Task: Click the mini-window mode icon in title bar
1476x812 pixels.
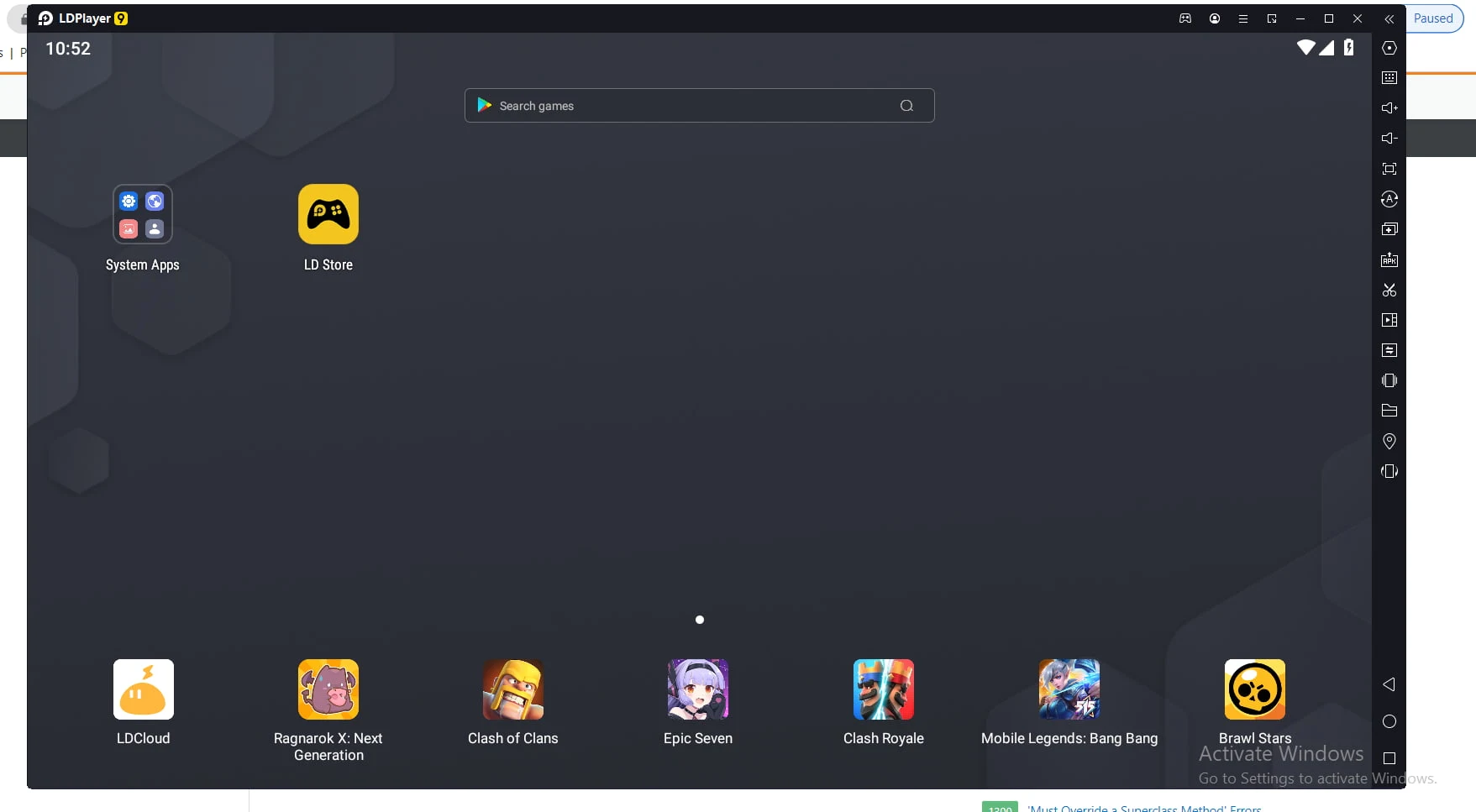Action: 1272,18
